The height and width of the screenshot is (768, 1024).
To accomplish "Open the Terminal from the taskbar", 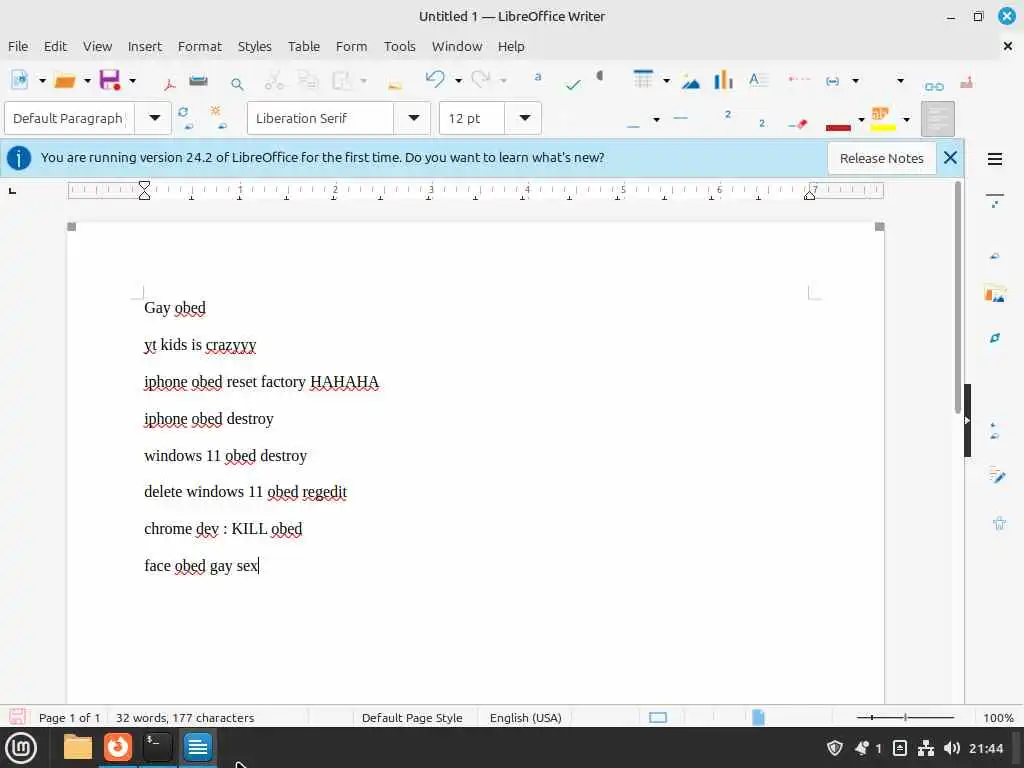I will coord(157,746).
